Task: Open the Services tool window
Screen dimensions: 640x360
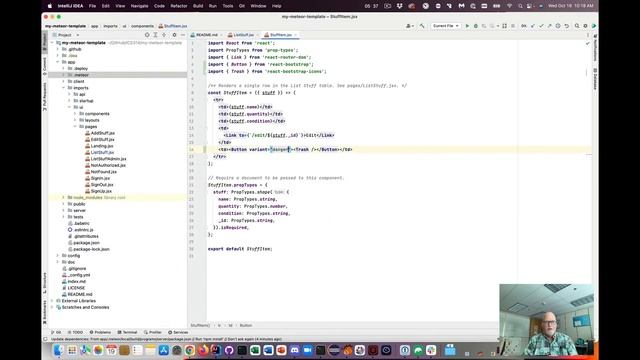Action: pyautogui.click(x=178, y=332)
